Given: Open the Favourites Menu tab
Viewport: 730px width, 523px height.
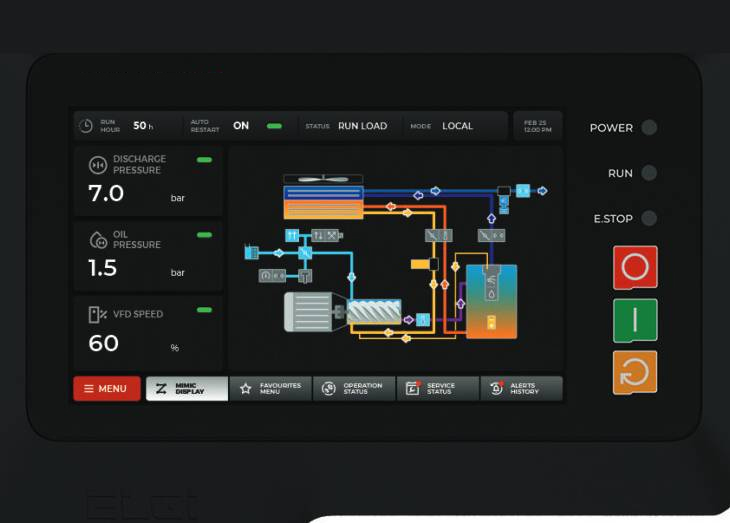Looking at the screenshot, I should click(270, 388).
